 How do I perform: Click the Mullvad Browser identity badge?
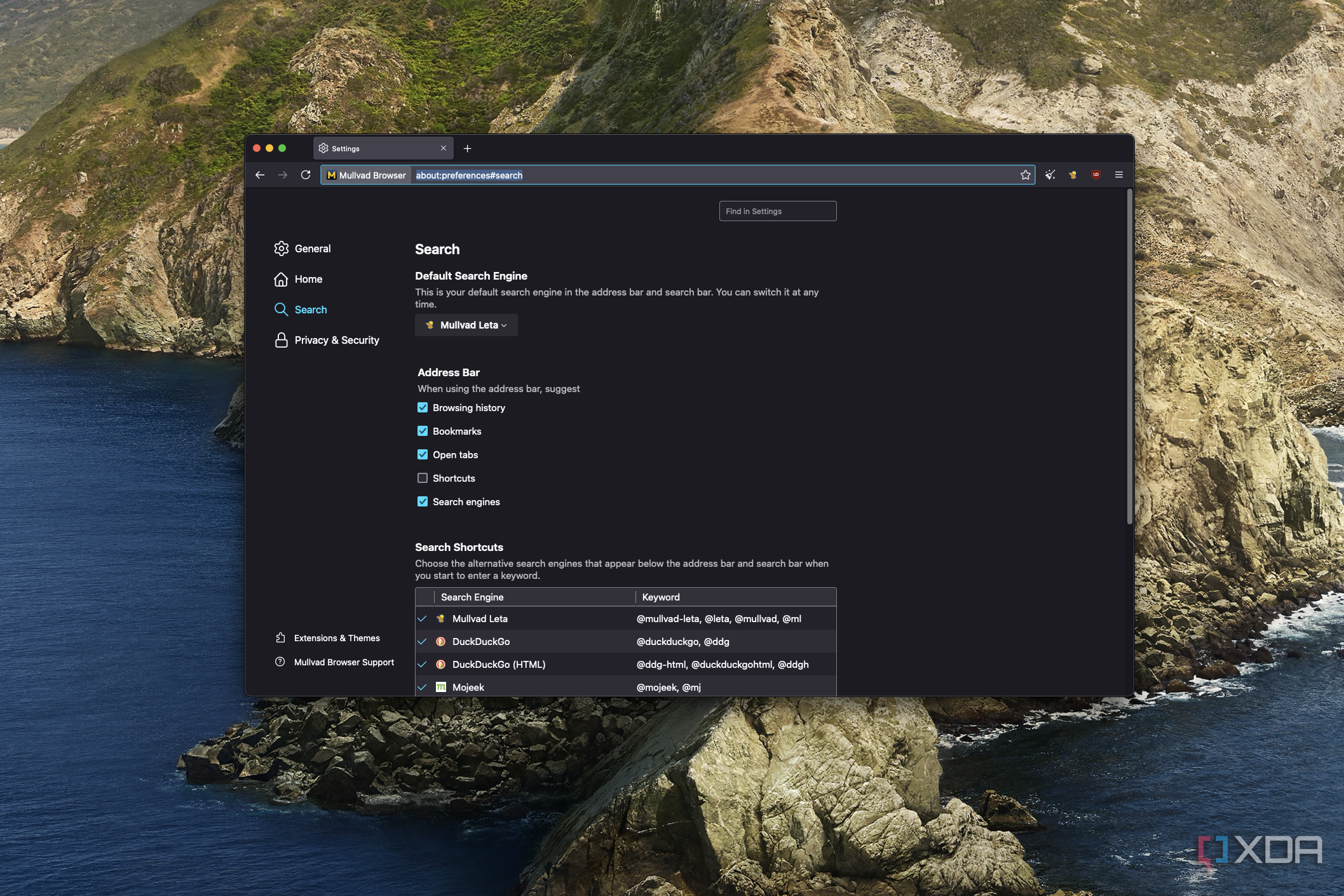click(x=367, y=175)
